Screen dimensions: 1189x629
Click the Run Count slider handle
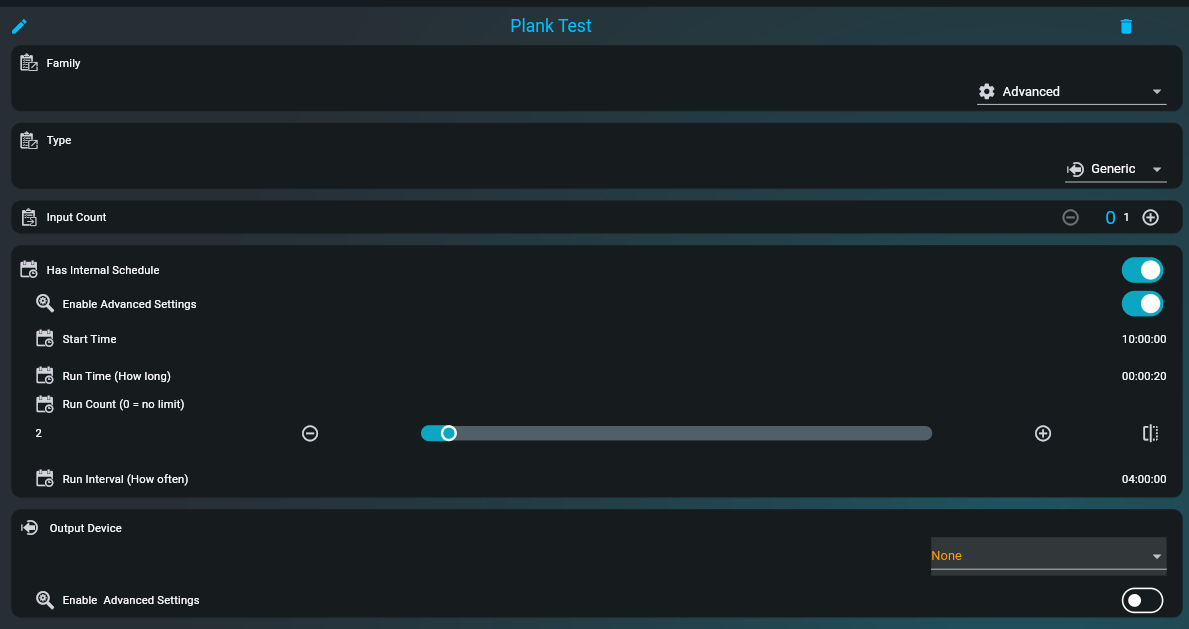[x=449, y=433]
